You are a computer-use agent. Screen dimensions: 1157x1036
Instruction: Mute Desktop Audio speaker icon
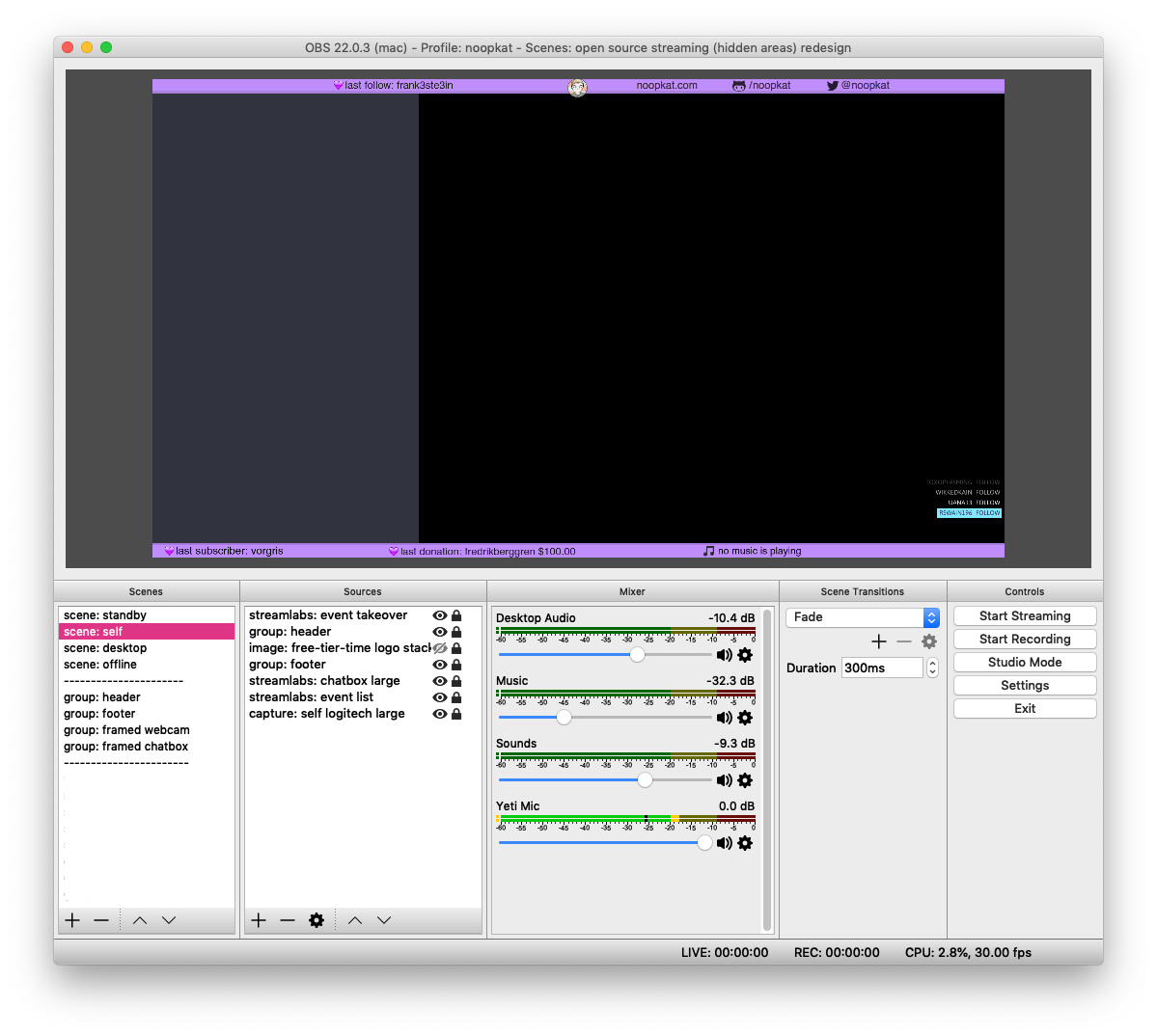pyautogui.click(x=724, y=655)
